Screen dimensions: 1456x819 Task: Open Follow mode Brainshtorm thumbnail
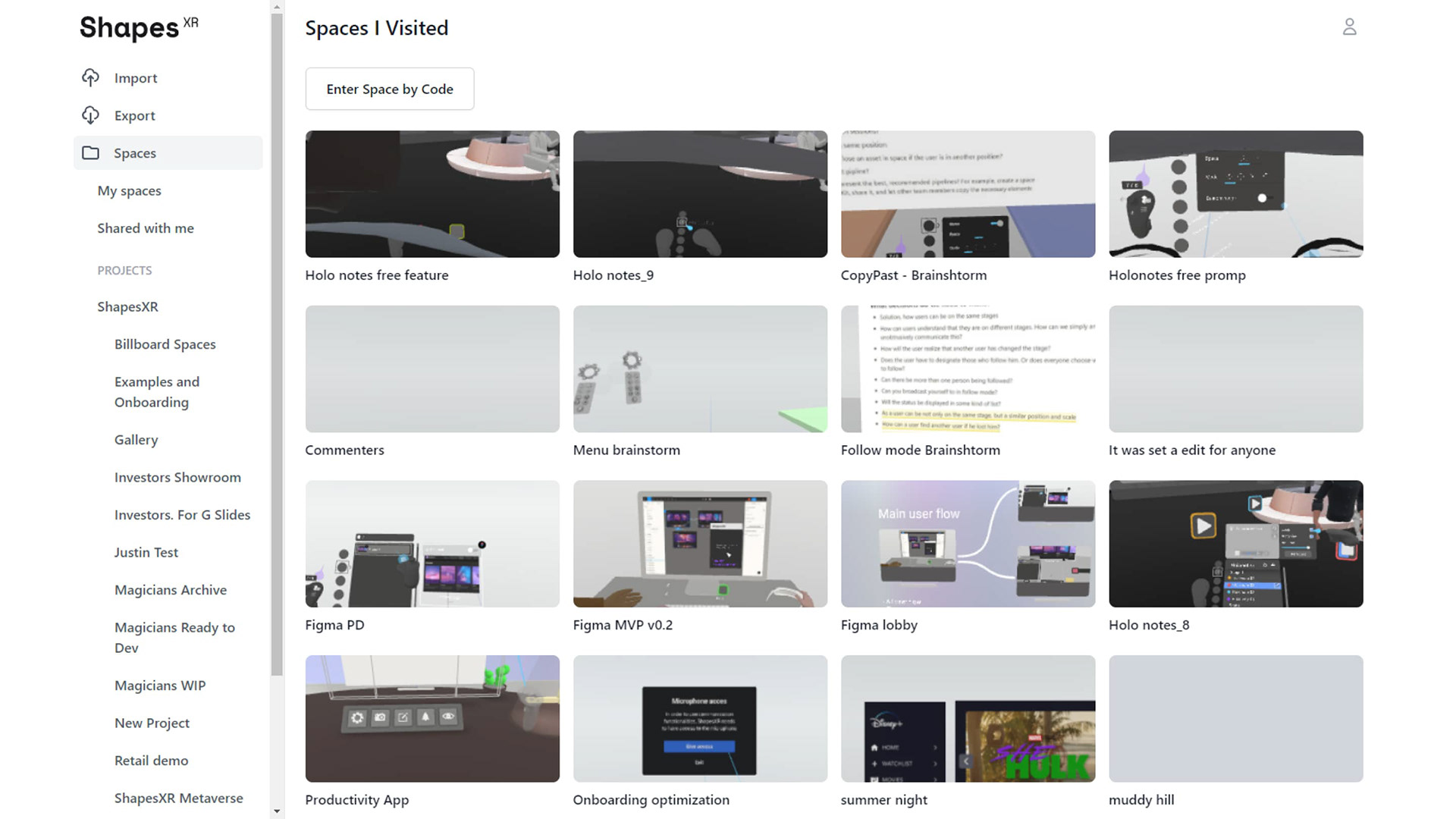968,369
